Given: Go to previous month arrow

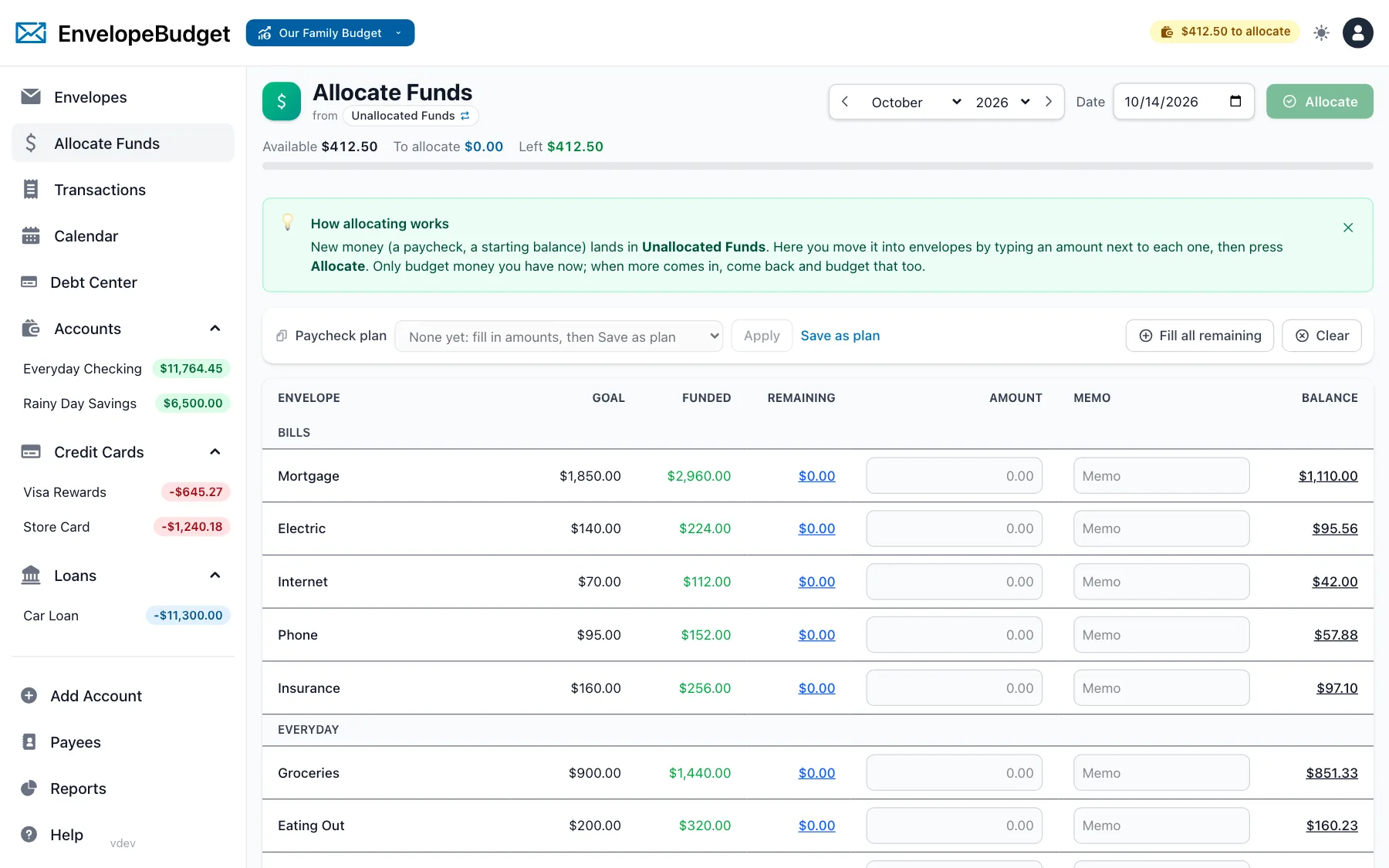Looking at the screenshot, I should (x=845, y=102).
